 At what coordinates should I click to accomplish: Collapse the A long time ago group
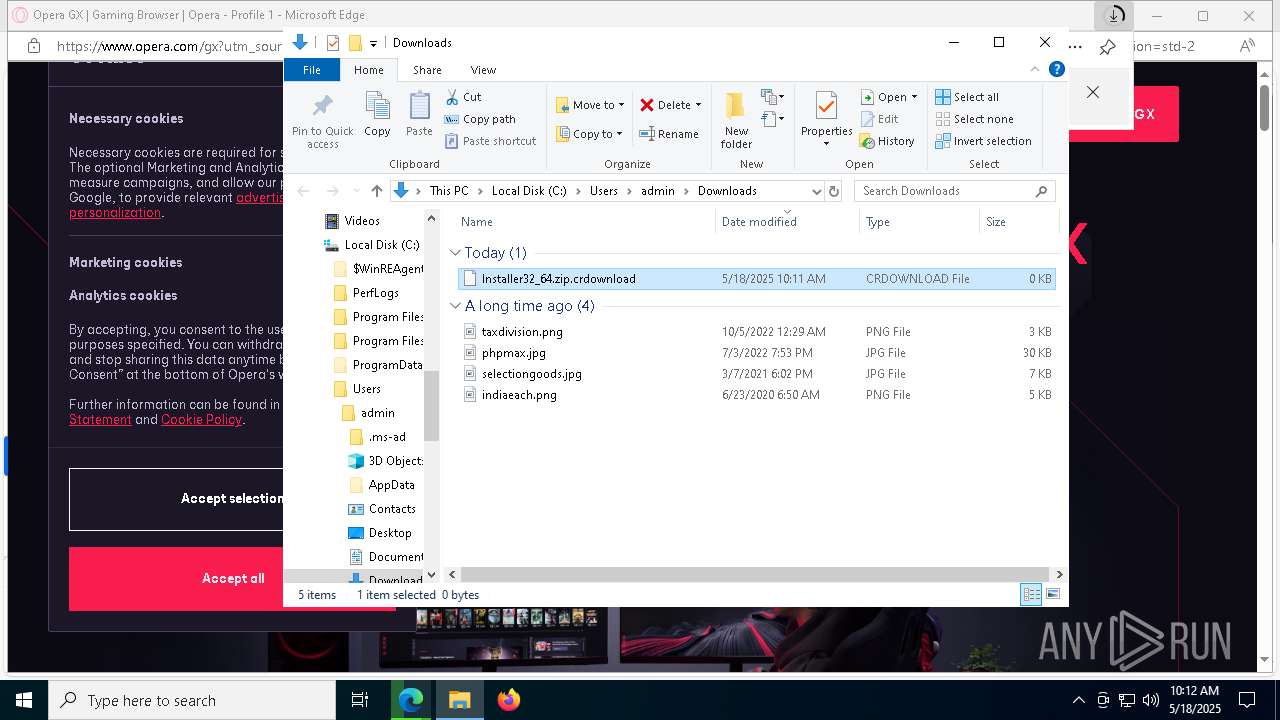pos(456,306)
